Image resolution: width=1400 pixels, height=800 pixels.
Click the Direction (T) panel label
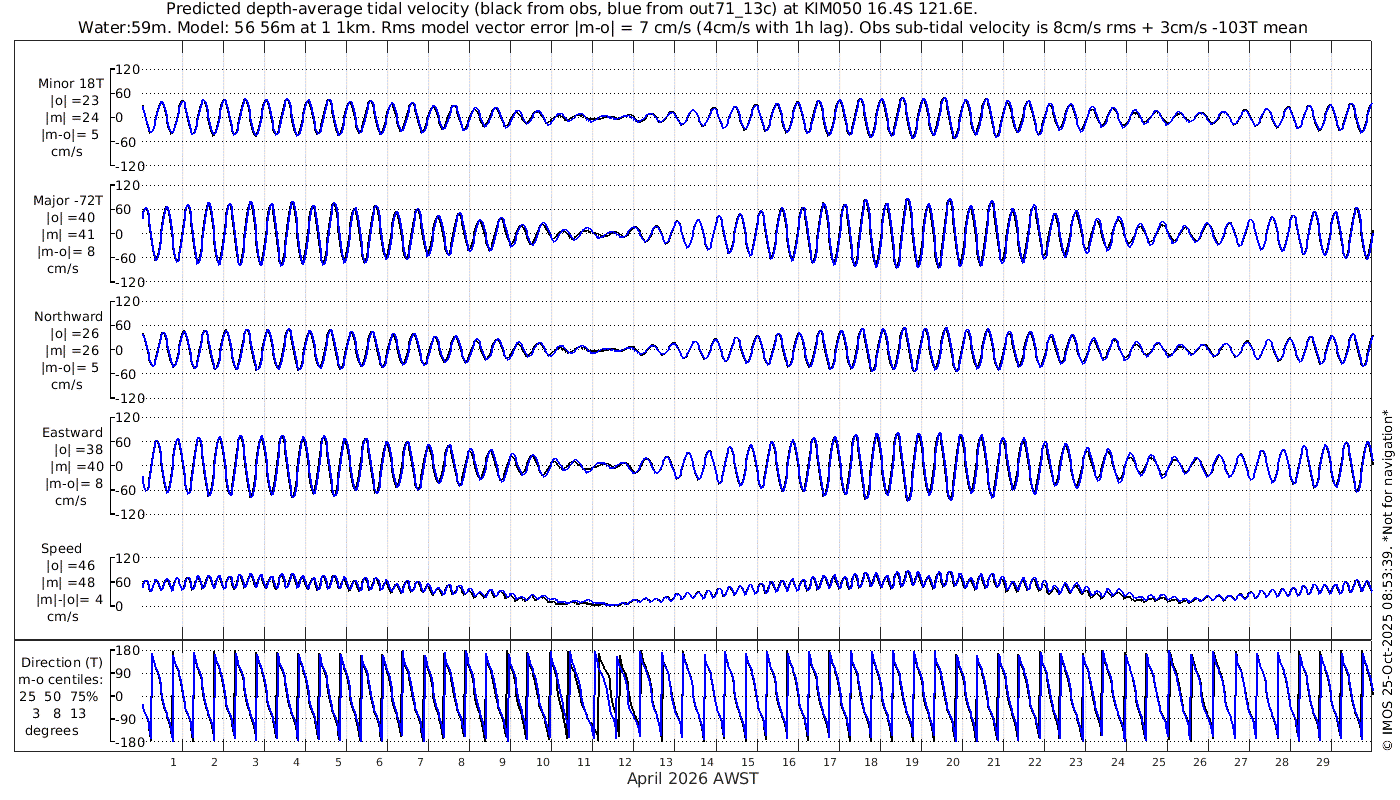[x=63, y=662]
